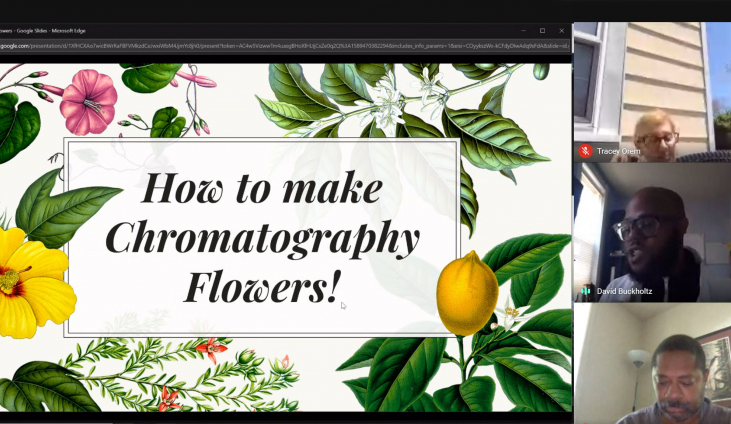Click the lemon illustration on the slide
The width and height of the screenshot is (731, 424).
[467, 292]
